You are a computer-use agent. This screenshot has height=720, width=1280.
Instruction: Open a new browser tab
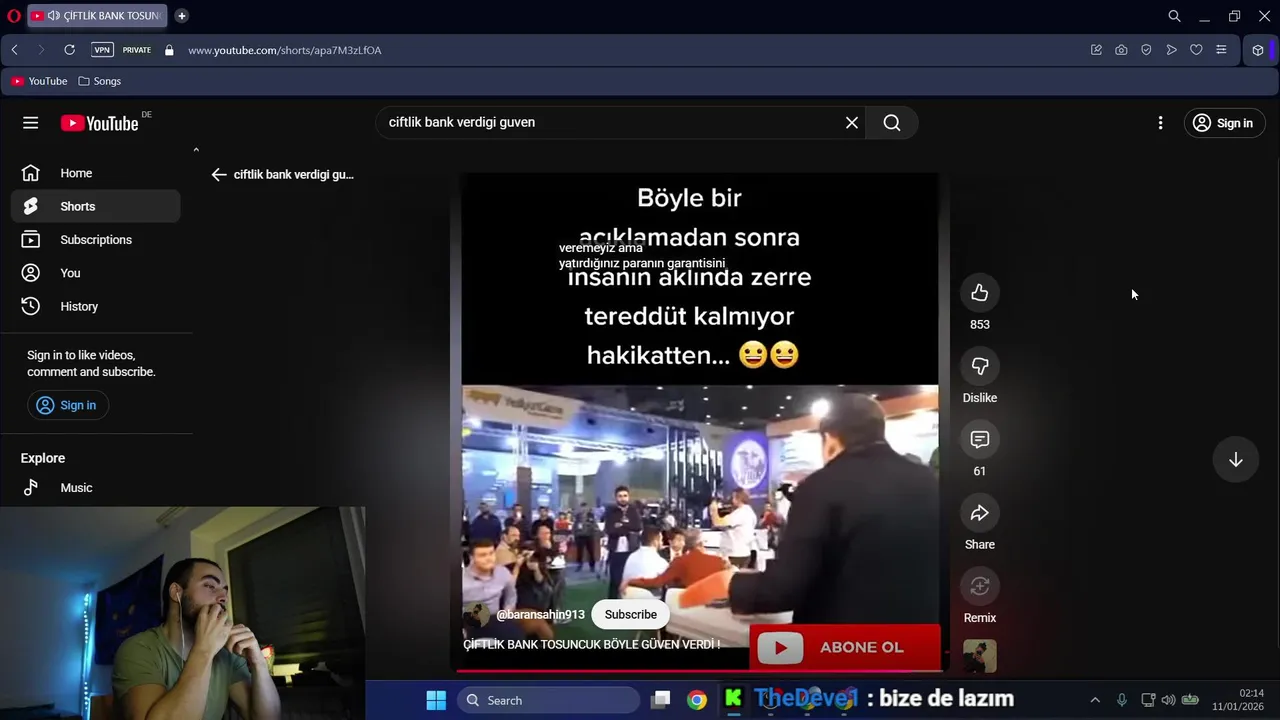[x=181, y=16]
